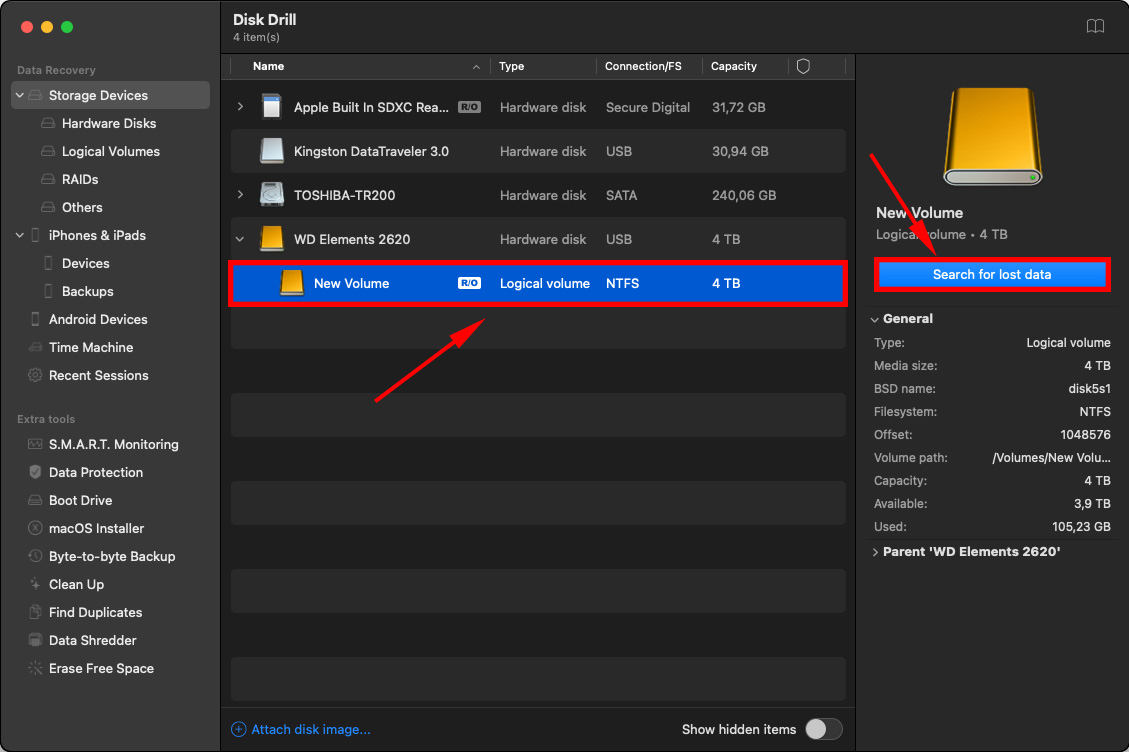Select the Kingston DataTraveler 3.0 row name

coord(371,151)
